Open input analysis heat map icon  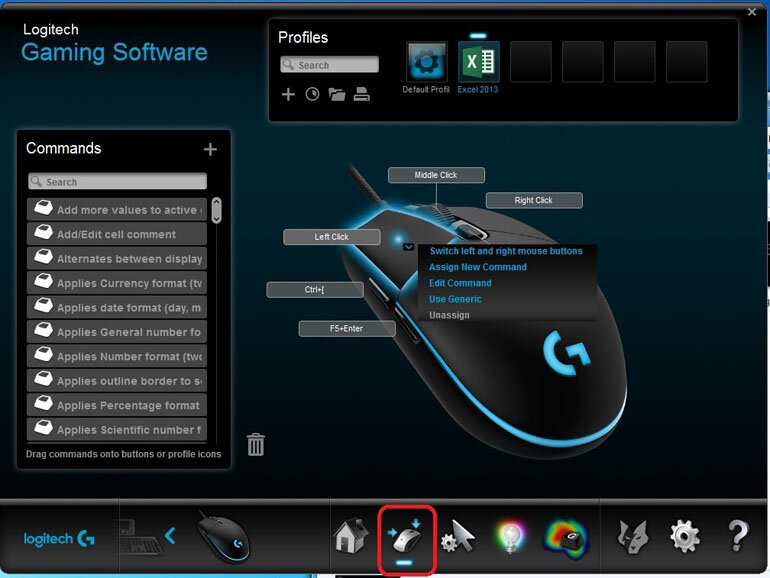click(x=566, y=539)
